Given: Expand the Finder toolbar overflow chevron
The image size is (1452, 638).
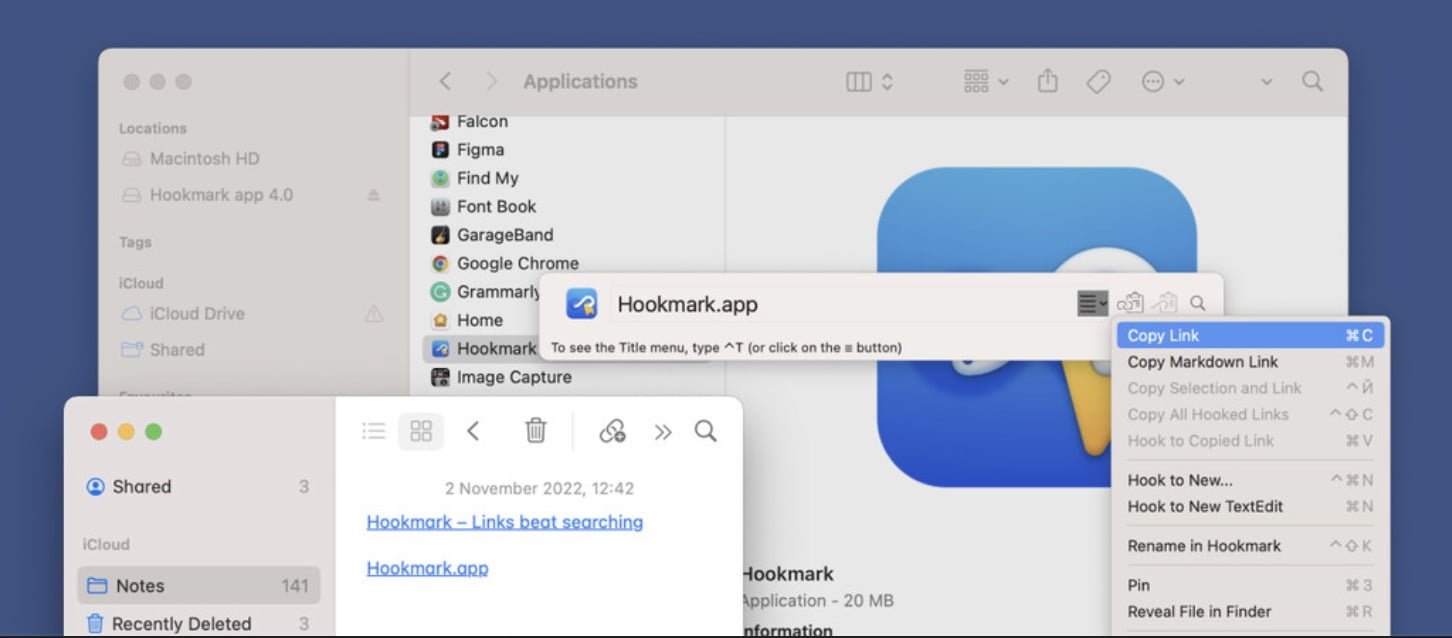Looking at the screenshot, I should [x=1266, y=82].
